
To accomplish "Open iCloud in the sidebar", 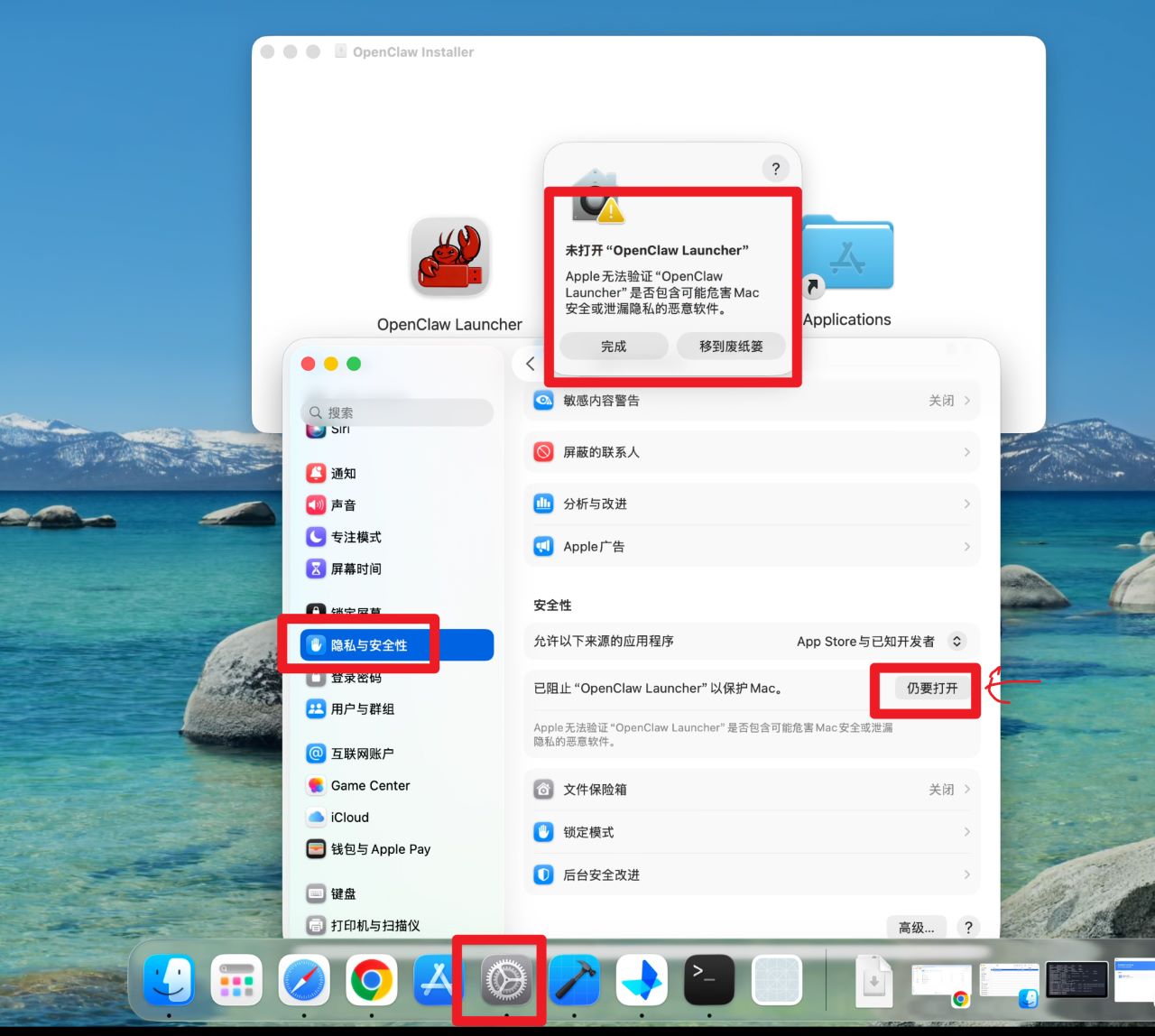I will 349,817.
